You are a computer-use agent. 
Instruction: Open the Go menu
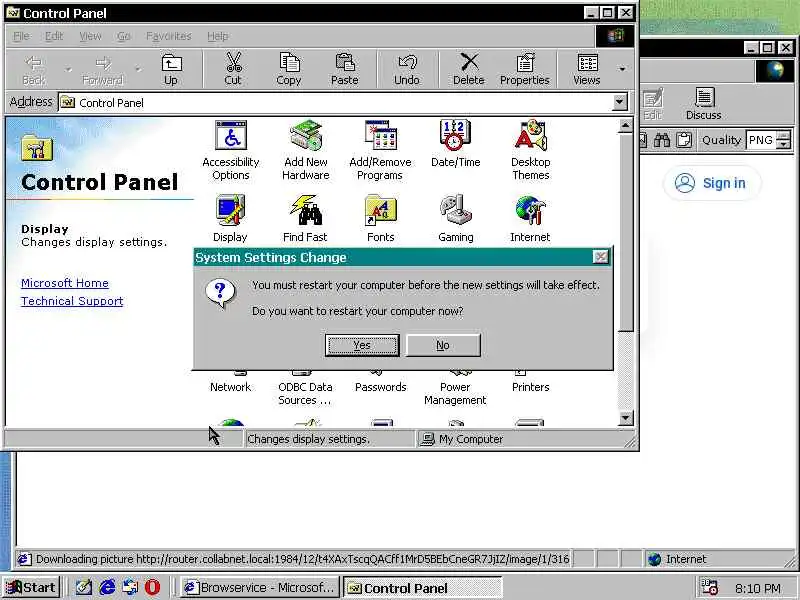click(x=124, y=36)
